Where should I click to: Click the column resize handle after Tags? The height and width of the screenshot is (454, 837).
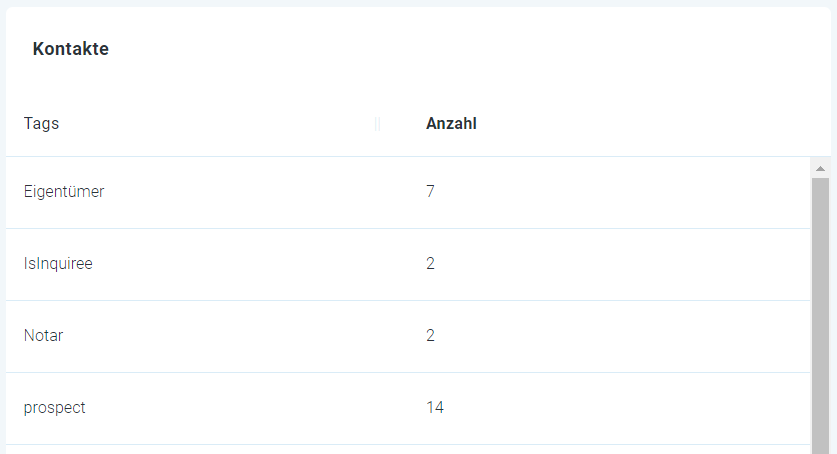pyautogui.click(x=377, y=124)
